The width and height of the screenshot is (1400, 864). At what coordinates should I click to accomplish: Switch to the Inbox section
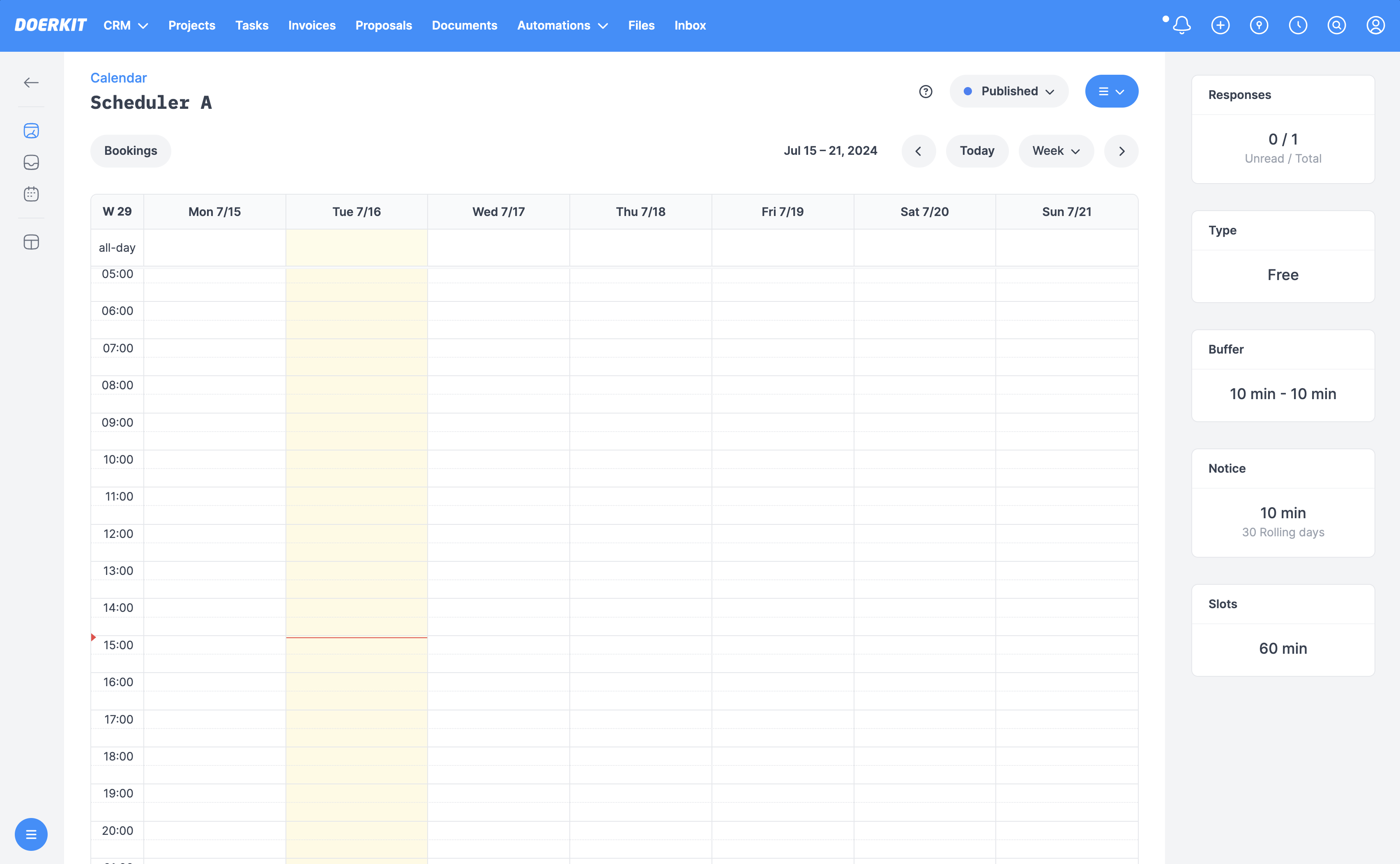(689, 25)
